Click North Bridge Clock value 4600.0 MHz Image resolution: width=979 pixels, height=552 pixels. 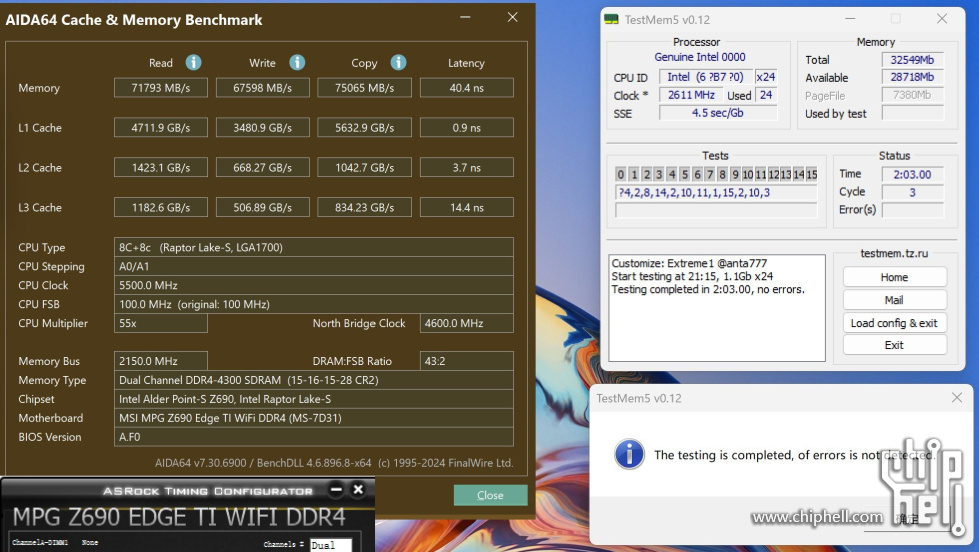467,323
